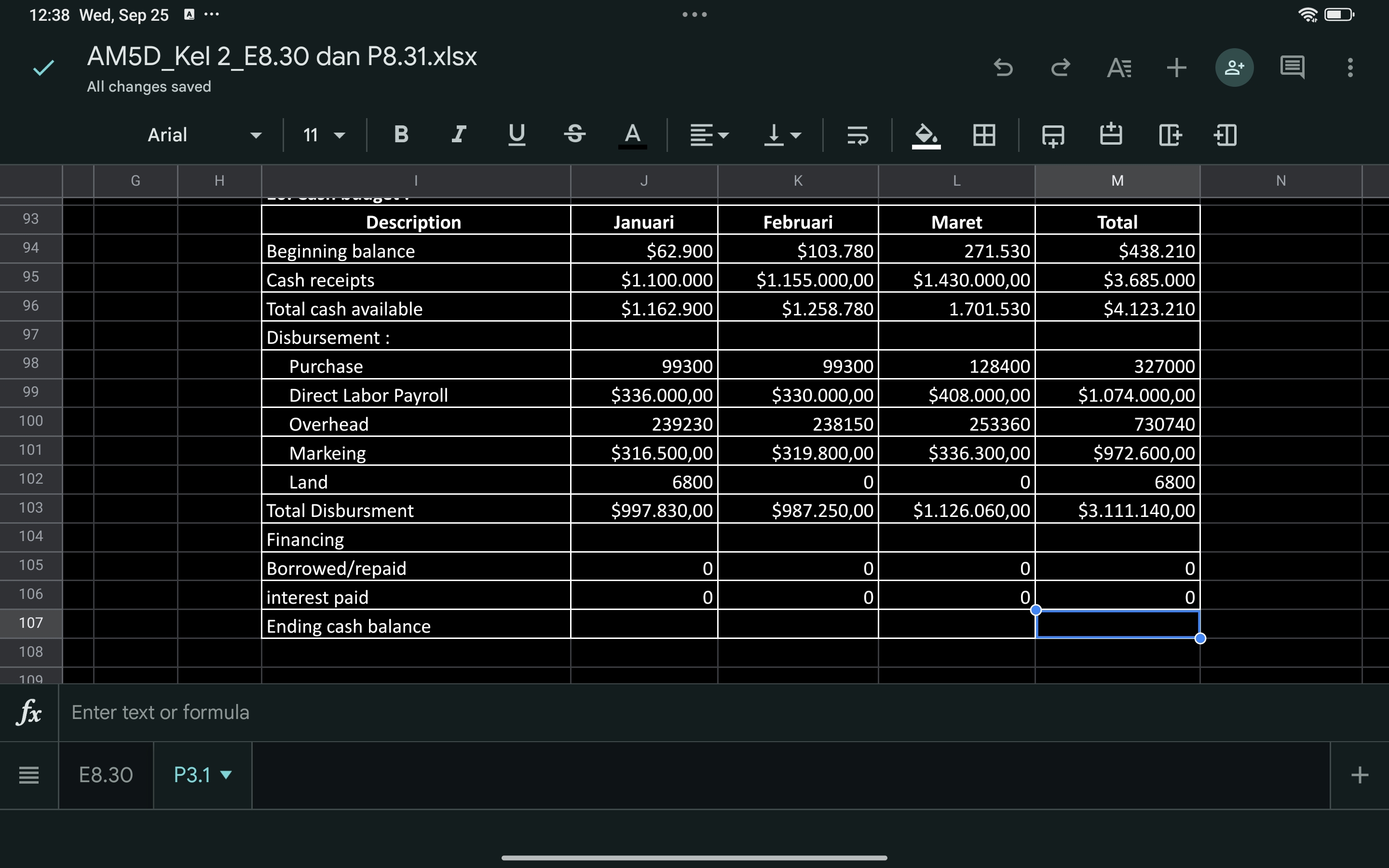Select the Januari header cell
This screenshot has width=1389, height=868.
[x=644, y=220]
